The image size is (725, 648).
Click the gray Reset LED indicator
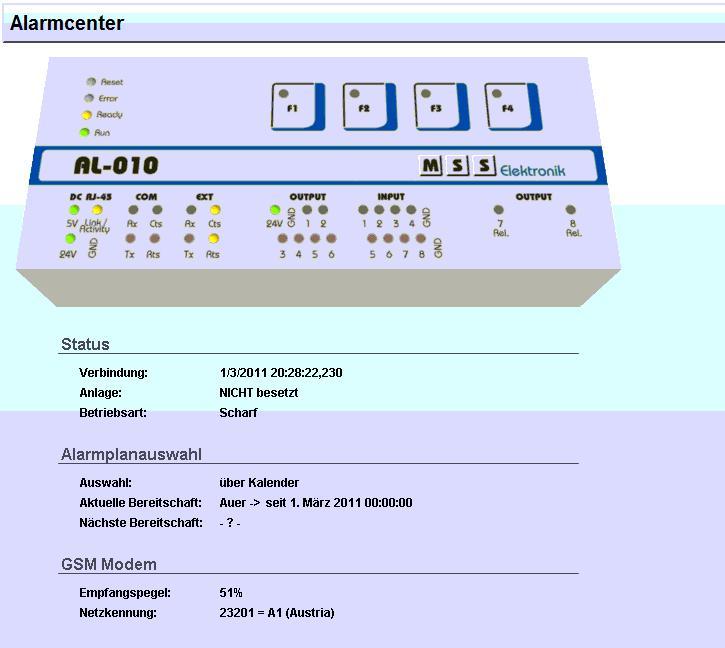click(90, 82)
